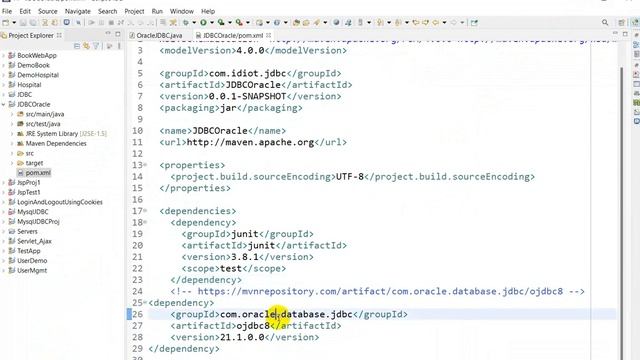Click the http://maven.apache.org URL text
Image resolution: width=640 pixels, height=360 pixels.
pyautogui.click(x=250, y=142)
